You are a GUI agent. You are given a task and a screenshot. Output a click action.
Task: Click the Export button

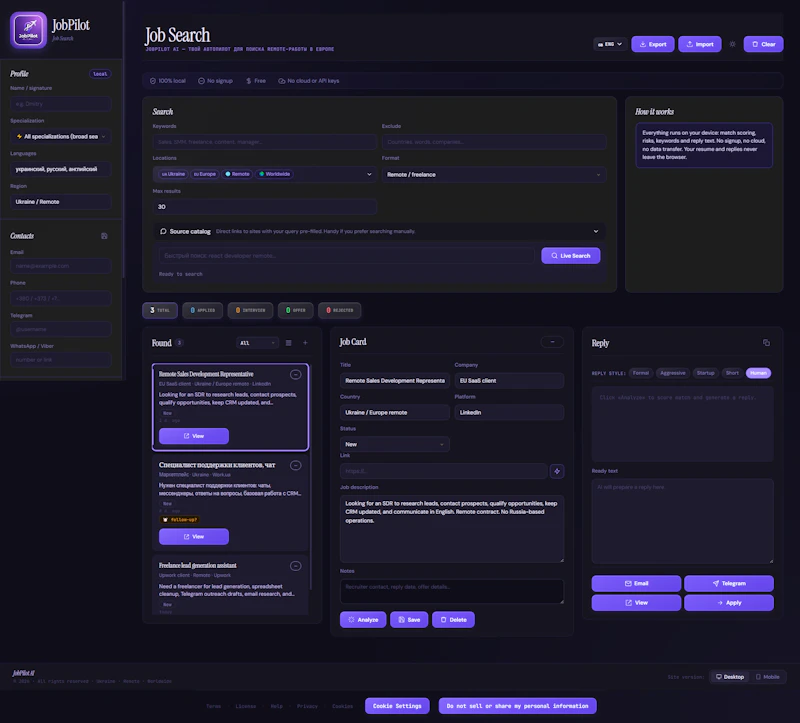(x=653, y=44)
